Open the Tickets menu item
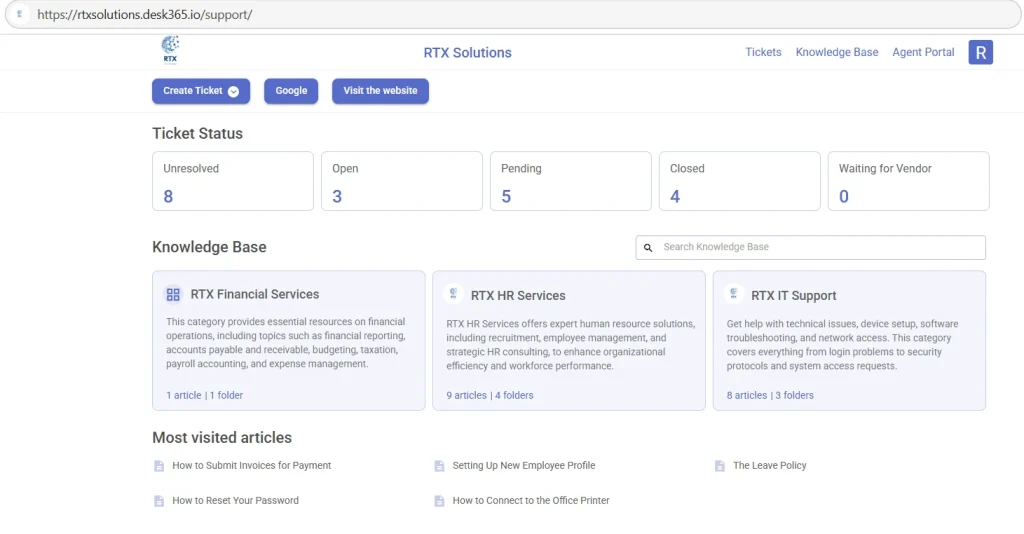Viewport: 1024px width, 534px height. coord(763,52)
